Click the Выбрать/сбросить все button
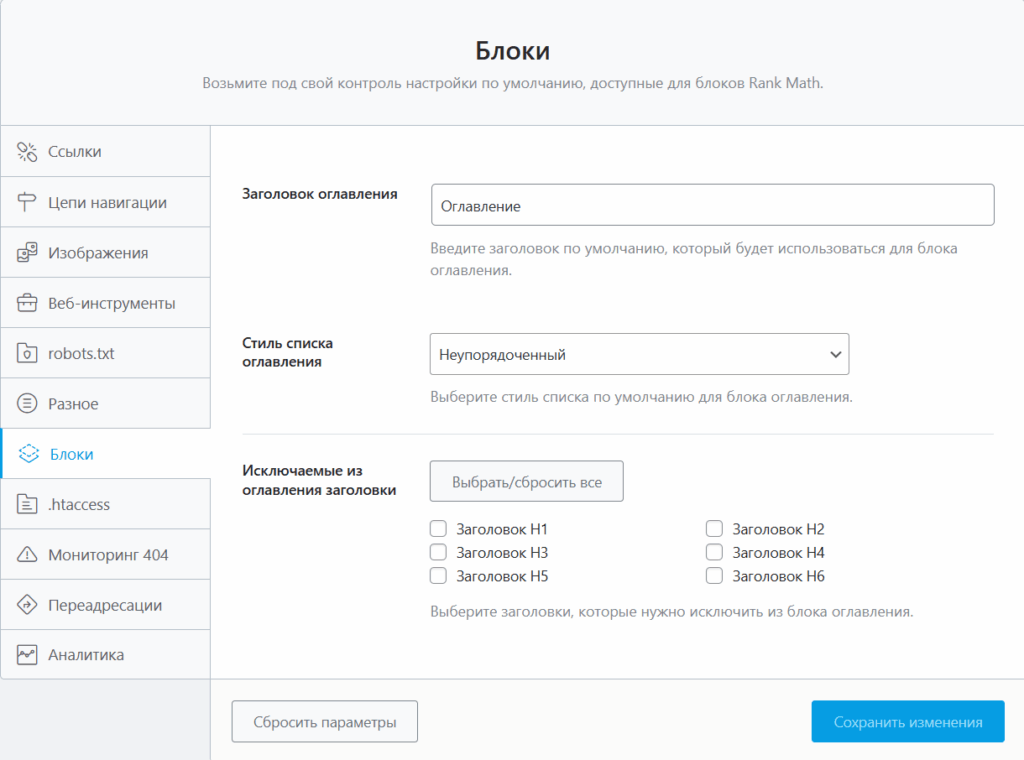The width and height of the screenshot is (1024, 760). 526,482
